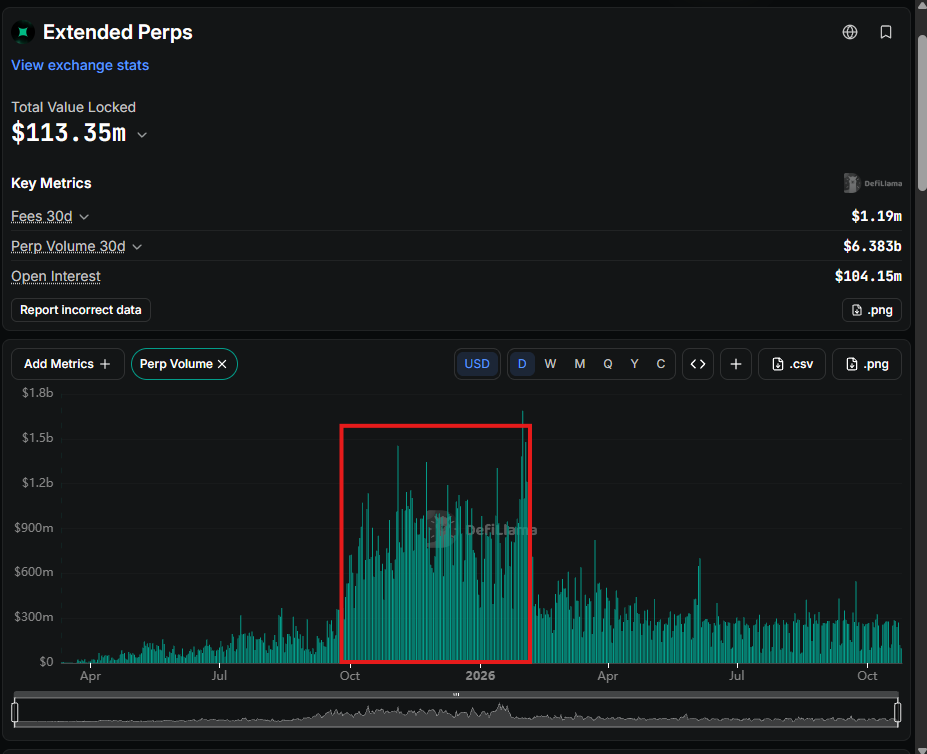Click the $1.19m fees value
This screenshot has height=754, width=927.
pos(876,216)
